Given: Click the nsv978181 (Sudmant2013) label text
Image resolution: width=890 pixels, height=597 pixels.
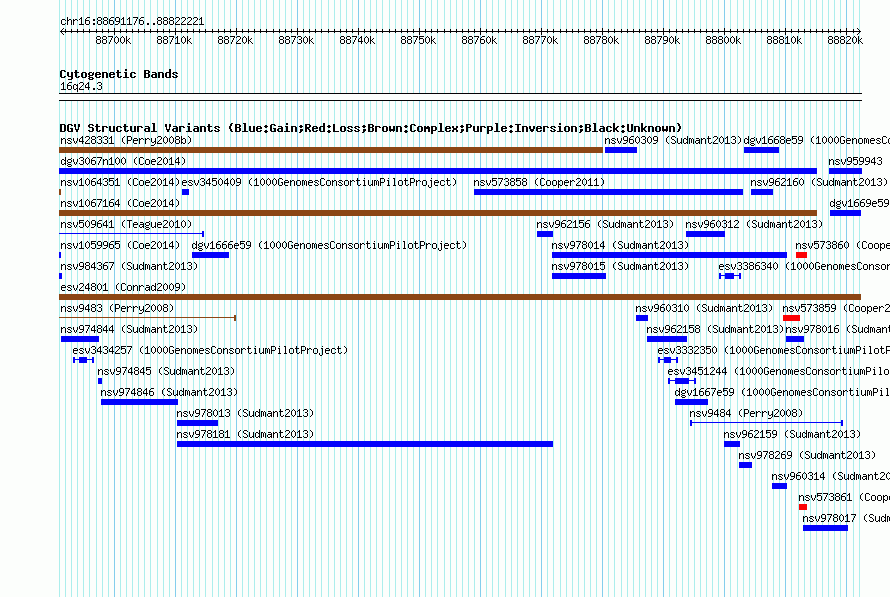Looking at the screenshot, I should tap(245, 434).
